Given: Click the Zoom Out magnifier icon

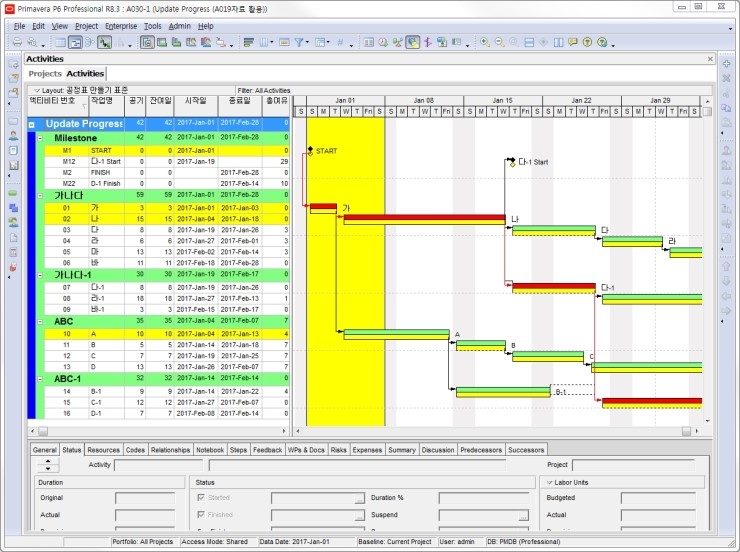Looking at the screenshot, I should (x=500, y=43).
